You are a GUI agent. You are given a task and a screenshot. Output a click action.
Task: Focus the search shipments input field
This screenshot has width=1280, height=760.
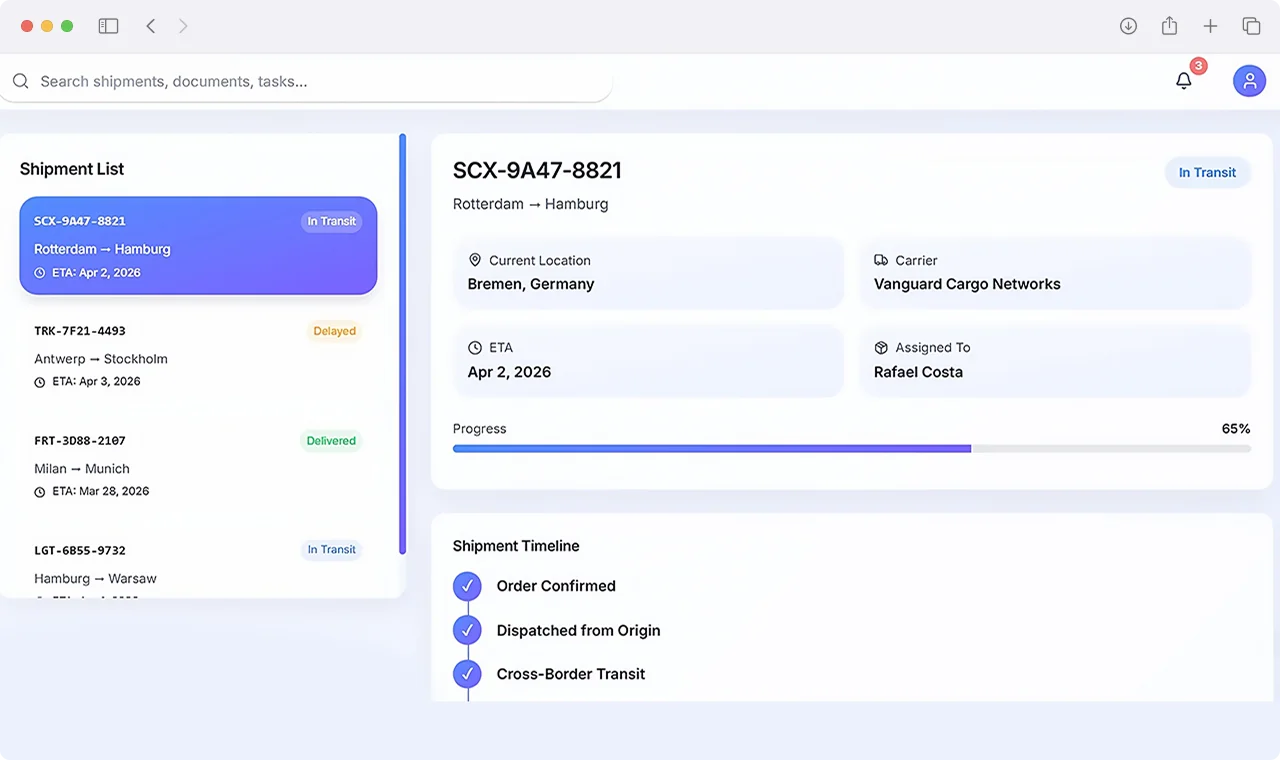point(306,81)
